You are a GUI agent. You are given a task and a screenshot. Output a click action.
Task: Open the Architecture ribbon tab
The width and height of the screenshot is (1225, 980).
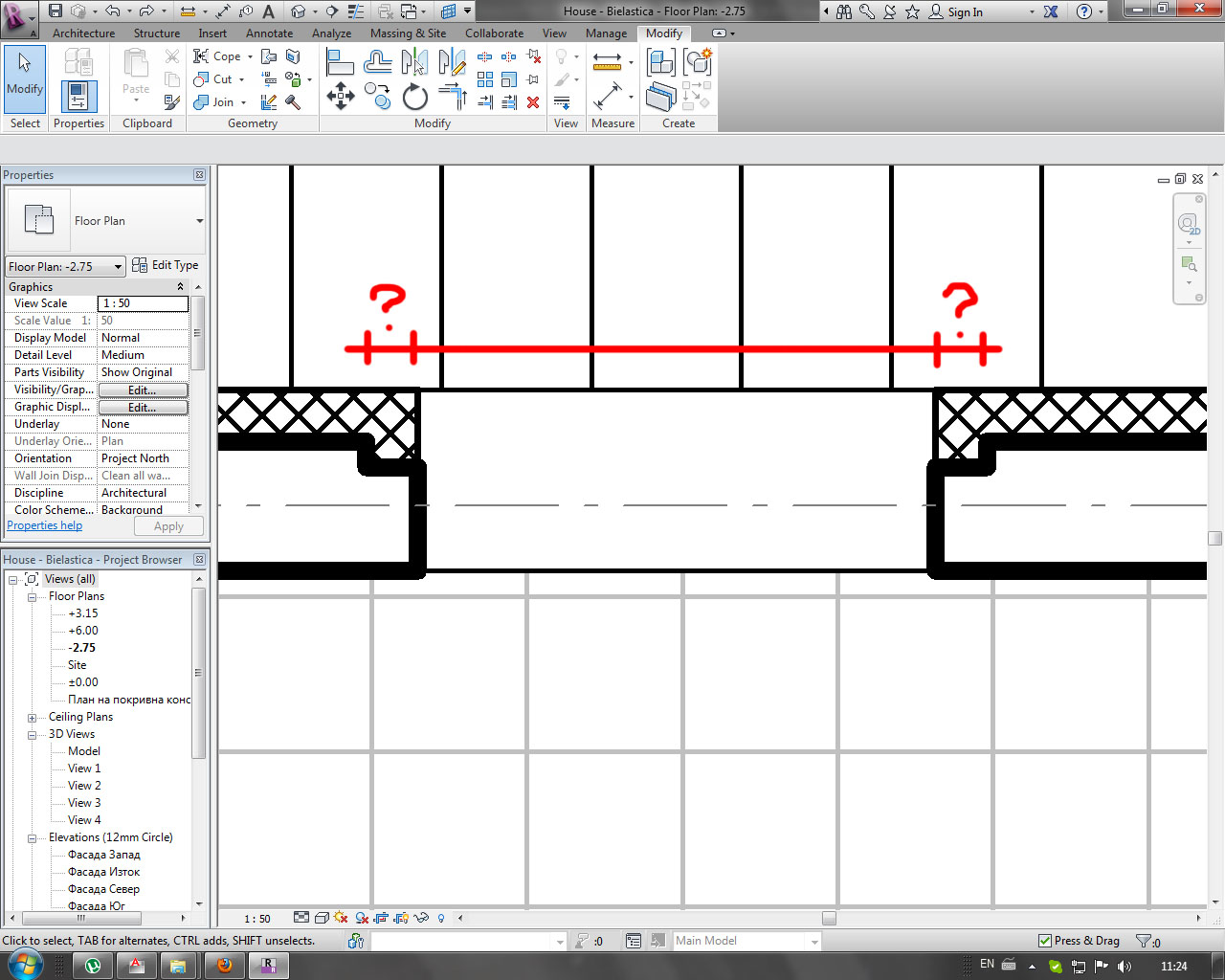click(83, 33)
